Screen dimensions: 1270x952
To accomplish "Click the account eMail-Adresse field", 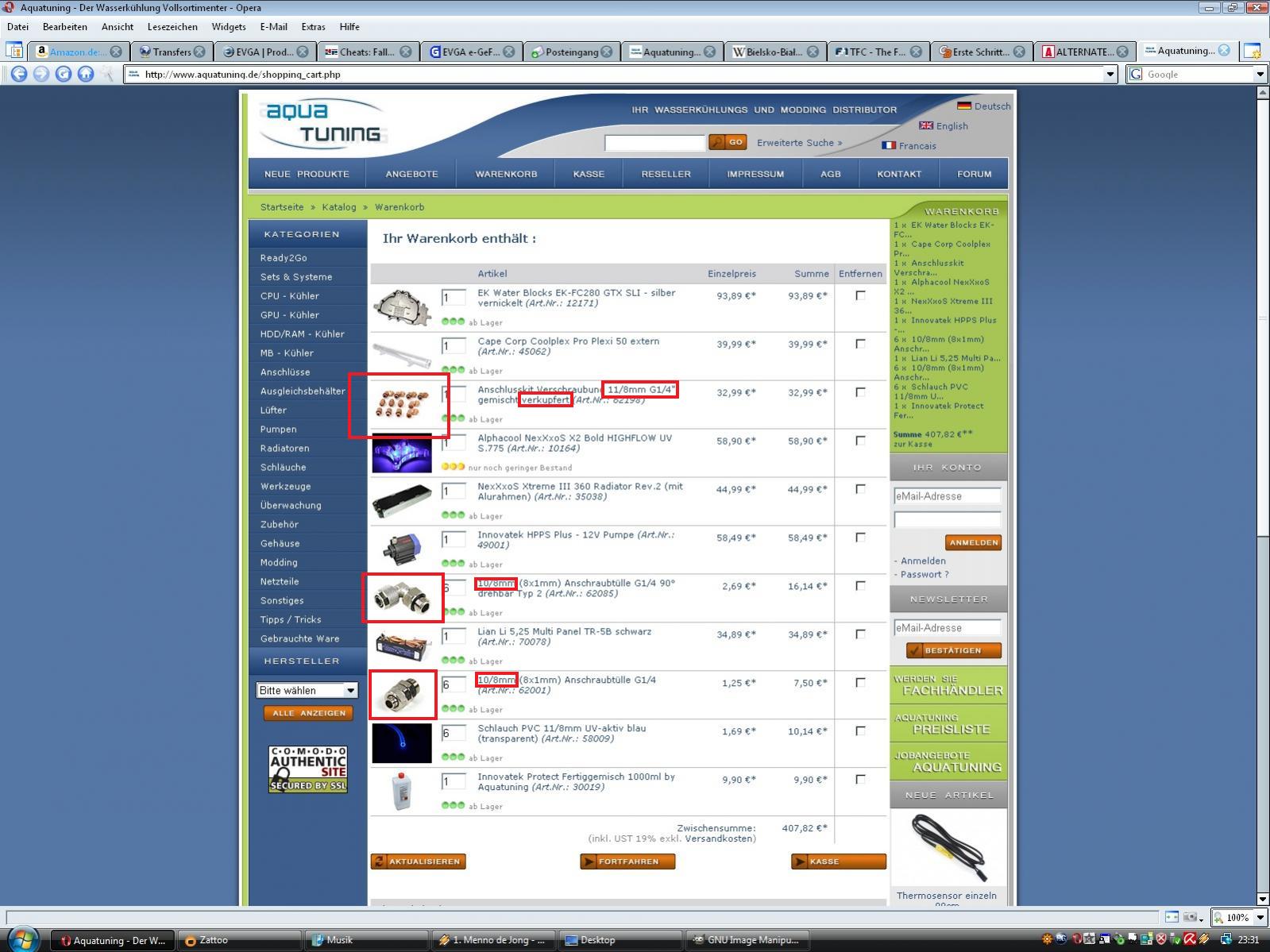I will (x=948, y=496).
